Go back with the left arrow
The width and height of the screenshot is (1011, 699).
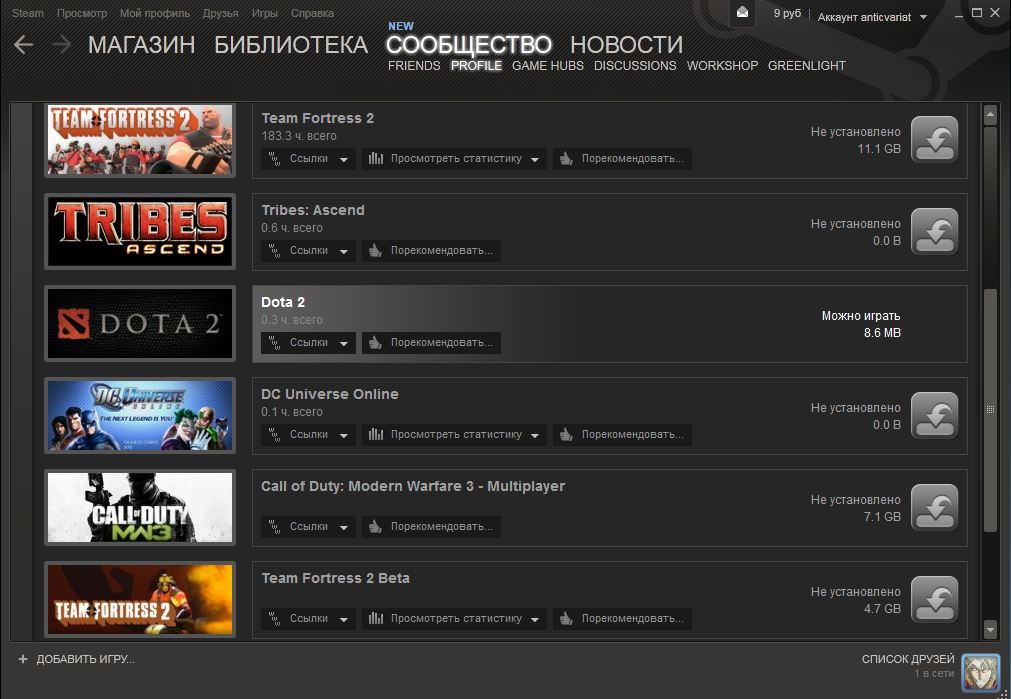(x=23, y=44)
